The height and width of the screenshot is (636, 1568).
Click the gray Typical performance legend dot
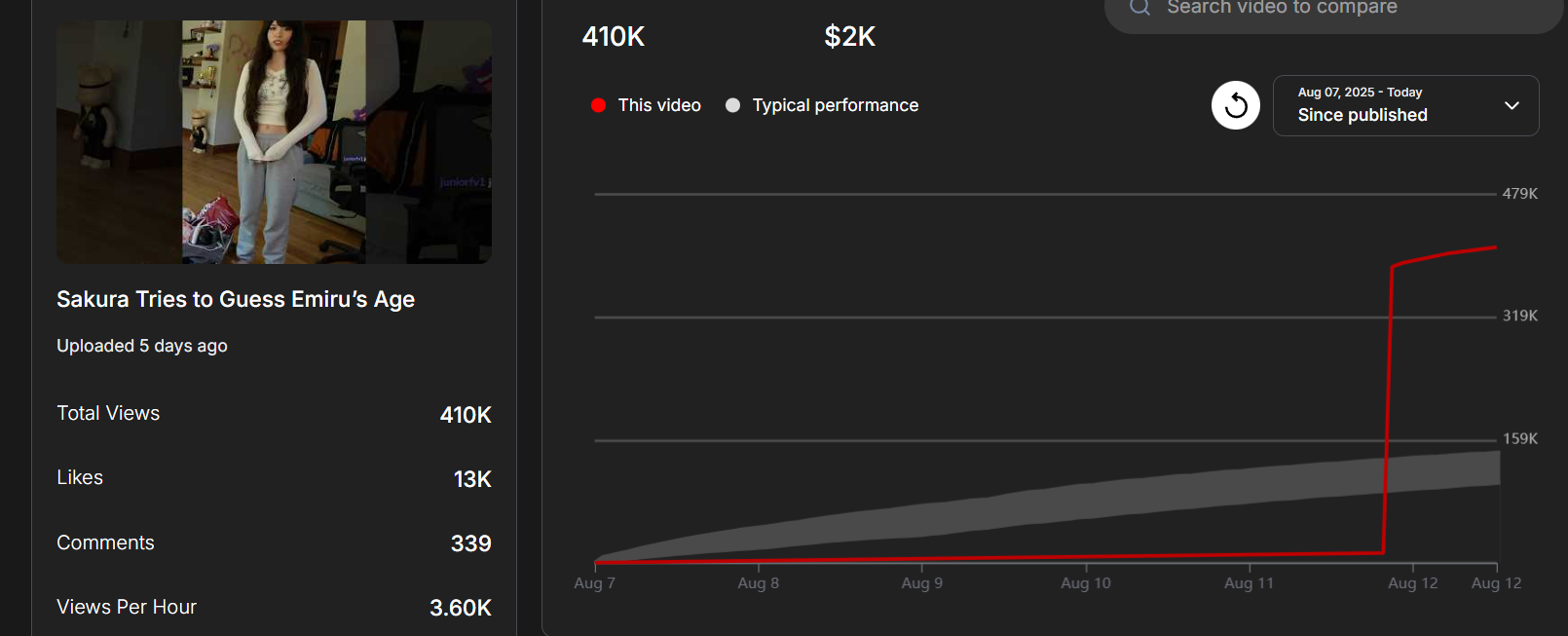point(732,105)
